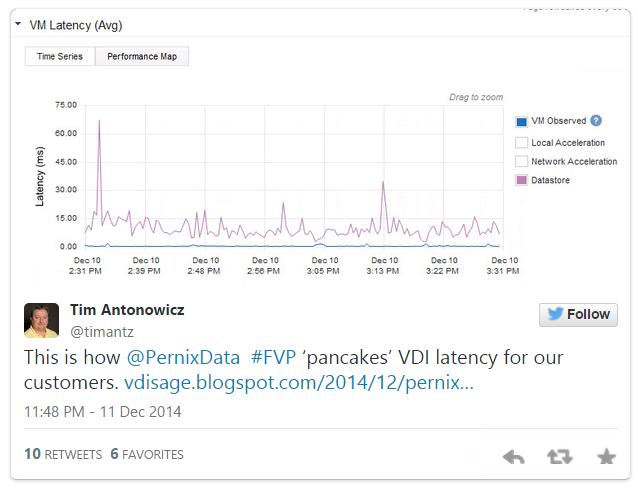View the 6 Favorites list
The width and height of the screenshot is (638, 488).
pos(147,454)
